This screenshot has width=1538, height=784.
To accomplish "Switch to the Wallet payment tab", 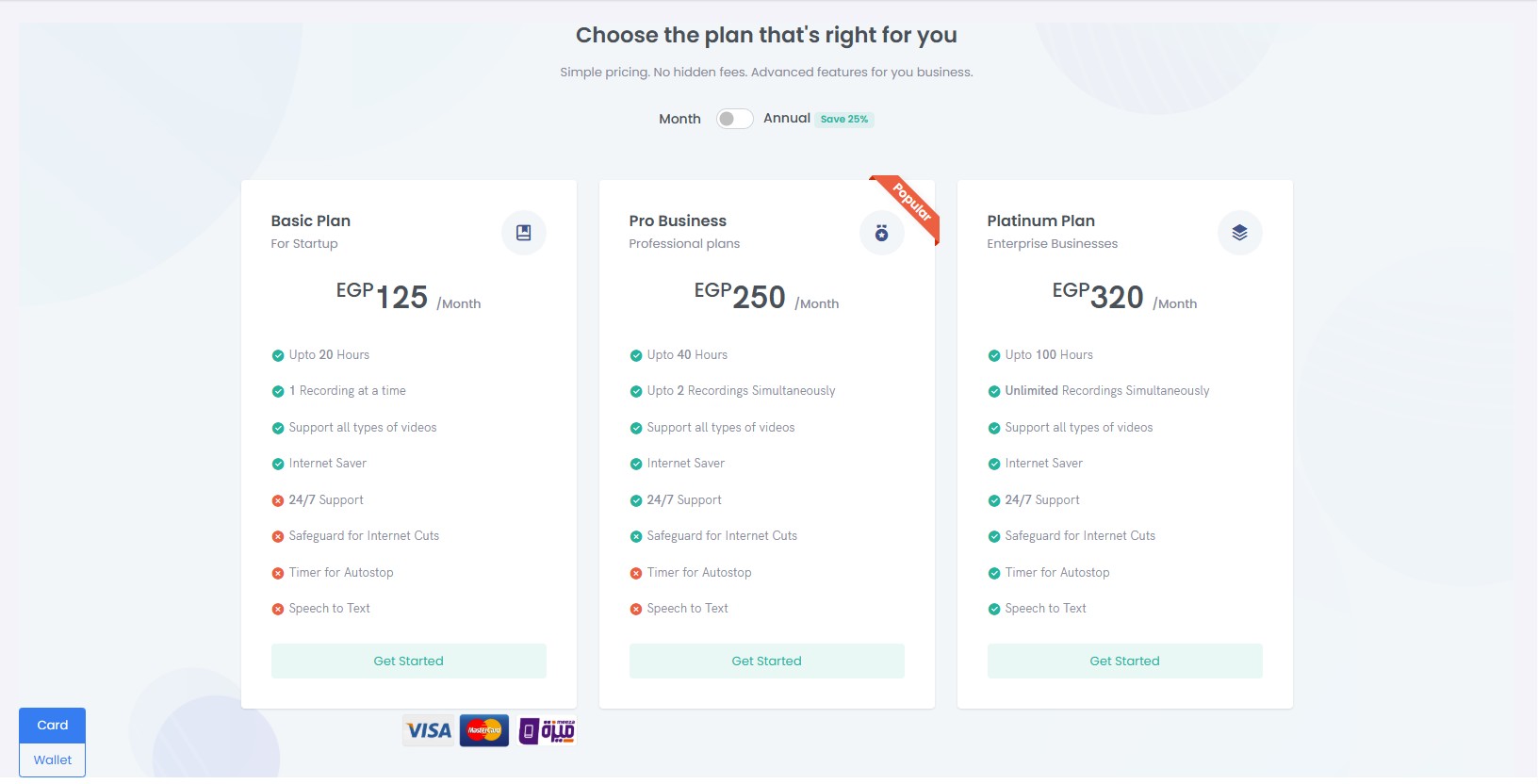I will click(53, 759).
